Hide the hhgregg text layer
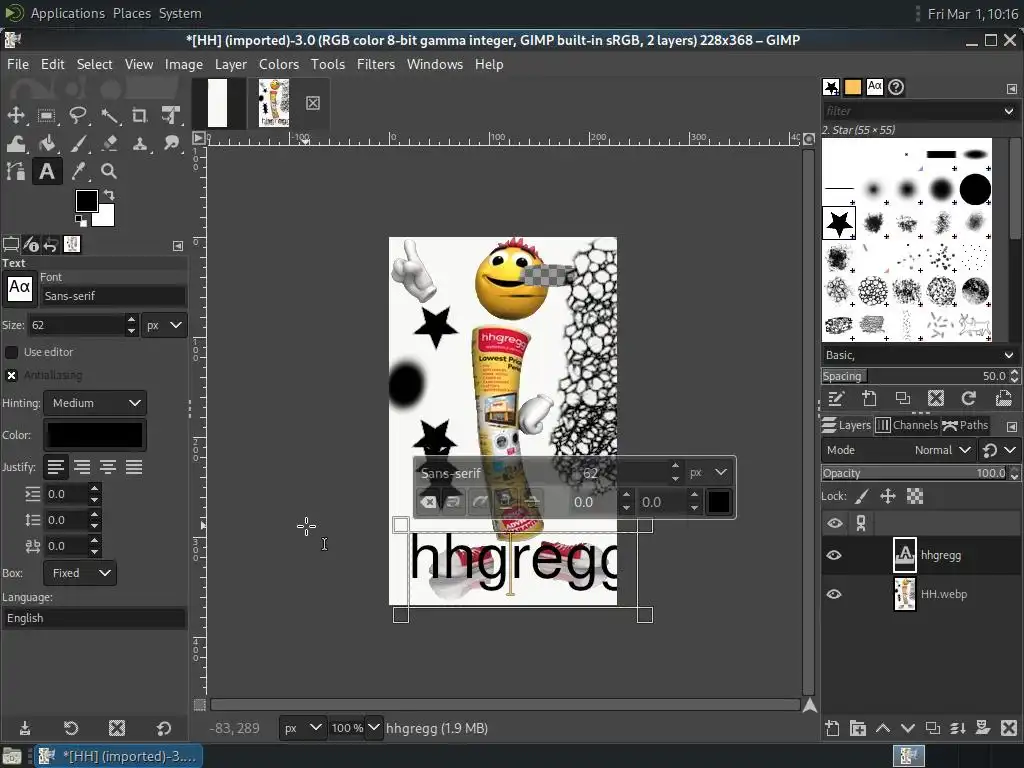The image size is (1024, 768). (x=834, y=555)
